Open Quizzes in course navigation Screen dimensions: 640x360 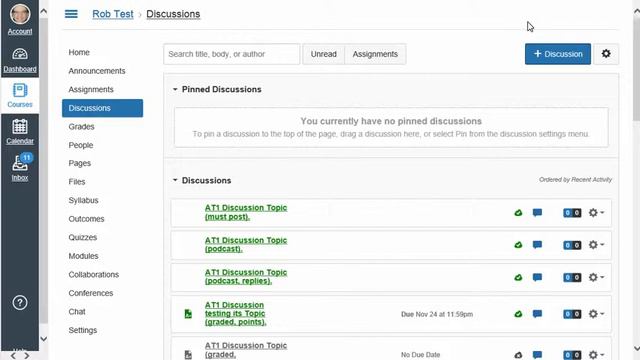pyautogui.click(x=82, y=238)
